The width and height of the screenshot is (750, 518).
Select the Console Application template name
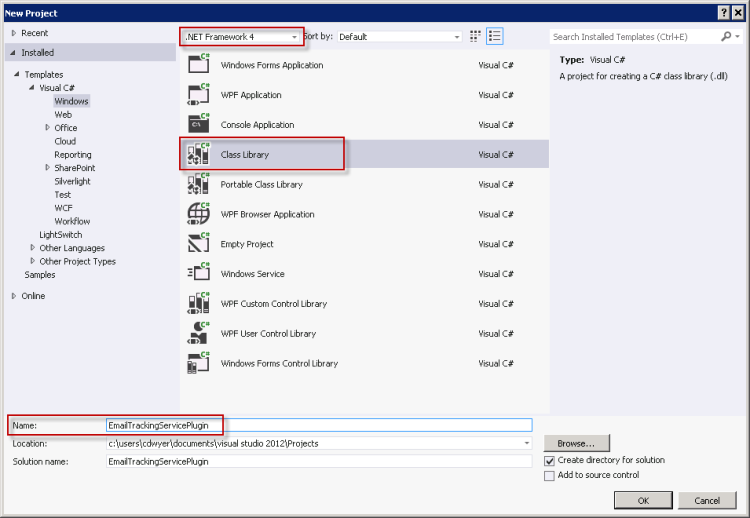pos(257,124)
